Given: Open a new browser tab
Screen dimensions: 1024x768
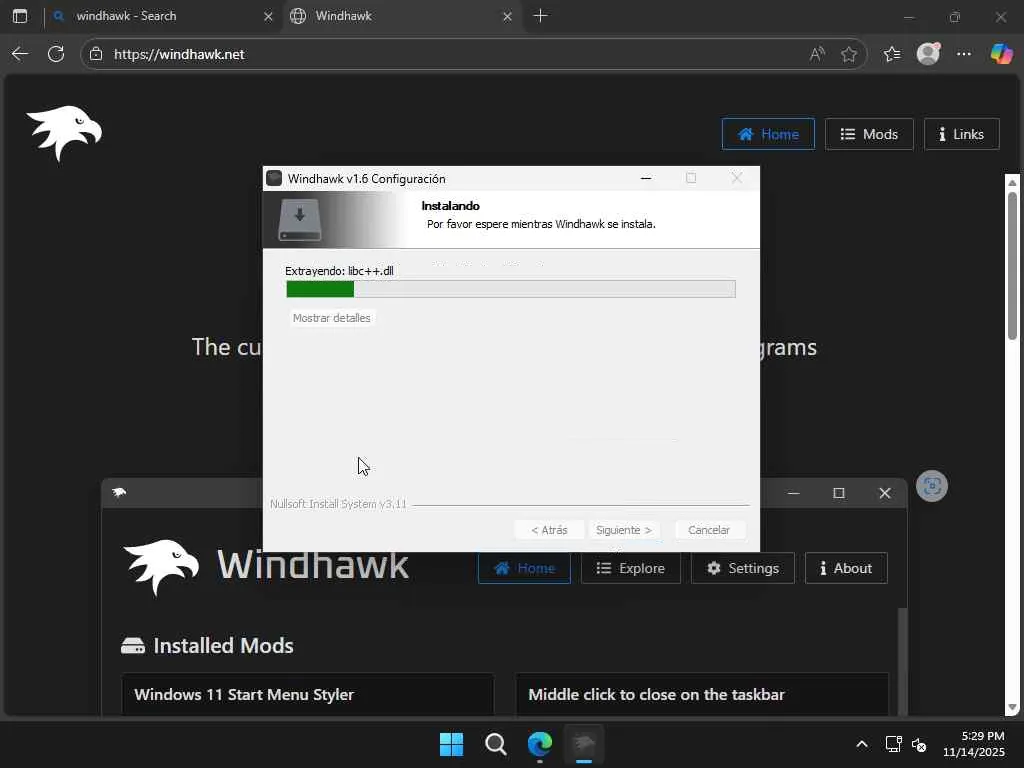Looking at the screenshot, I should [540, 16].
